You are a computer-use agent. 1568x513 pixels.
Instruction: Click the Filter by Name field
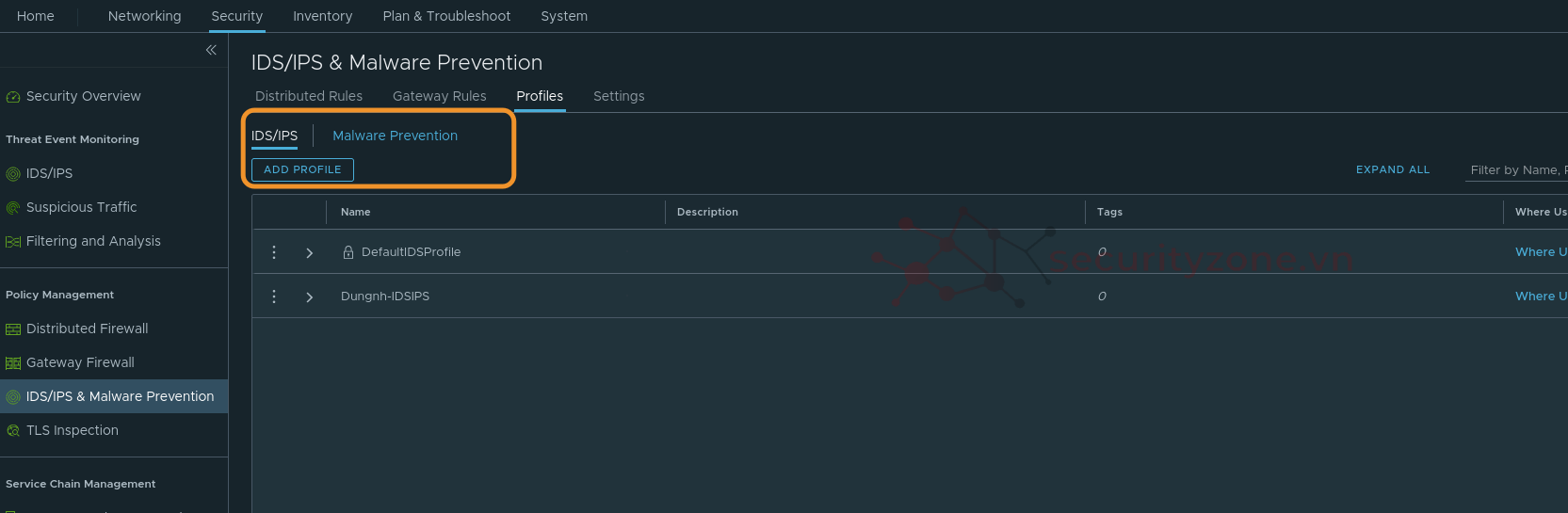(1516, 170)
